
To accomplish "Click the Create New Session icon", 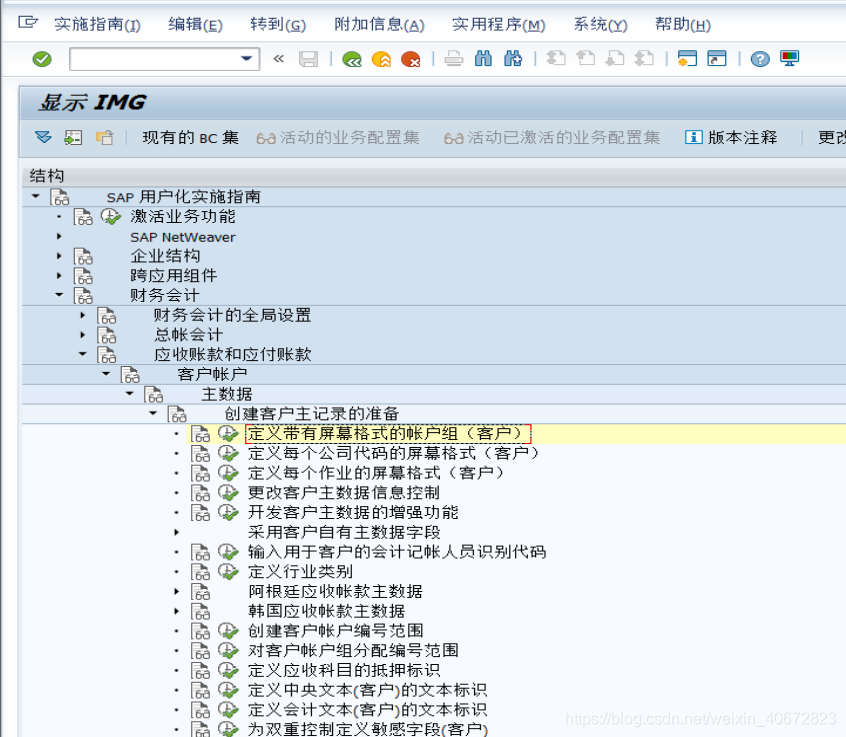I will click(x=687, y=58).
